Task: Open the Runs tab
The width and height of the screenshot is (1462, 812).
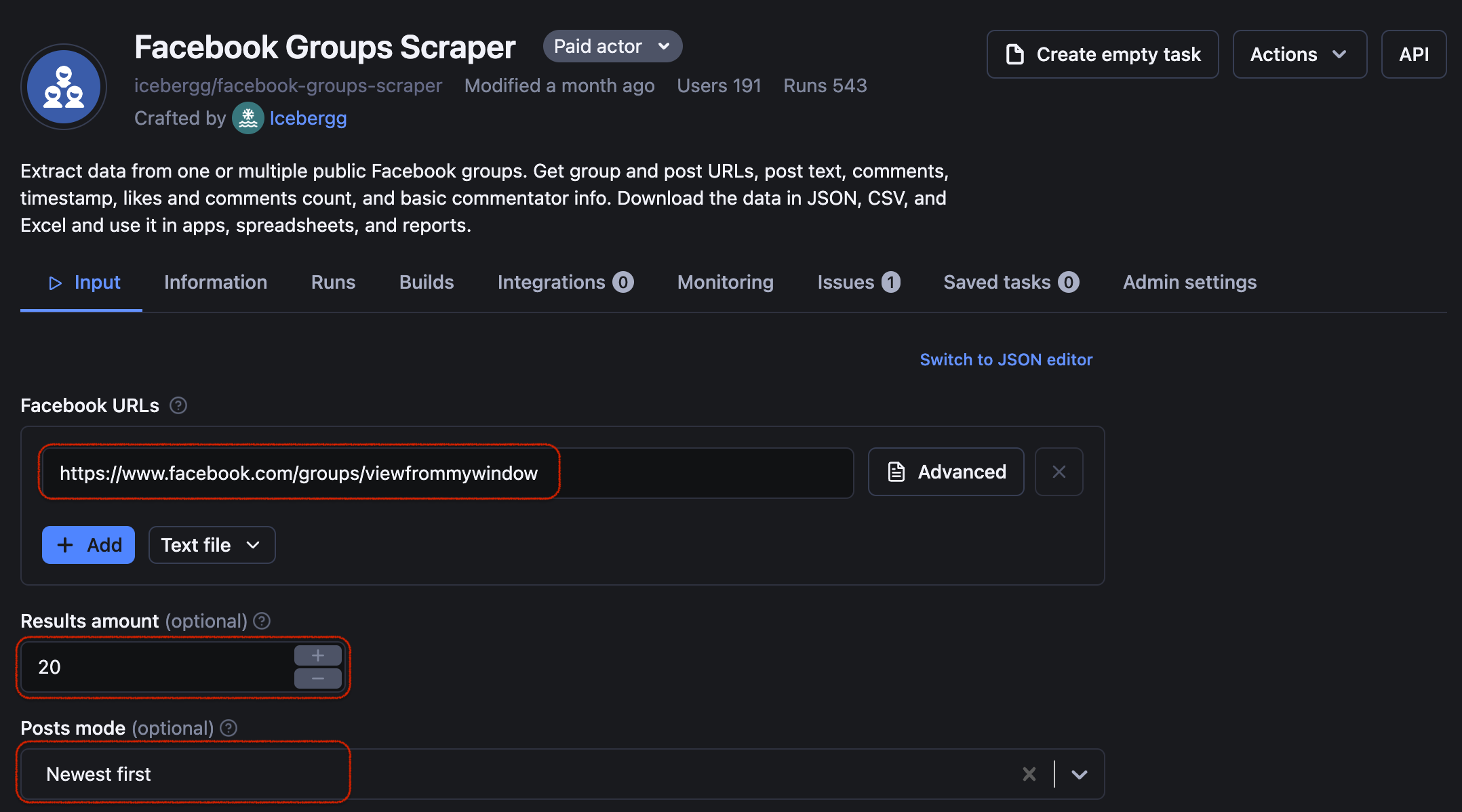Action: click(333, 282)
